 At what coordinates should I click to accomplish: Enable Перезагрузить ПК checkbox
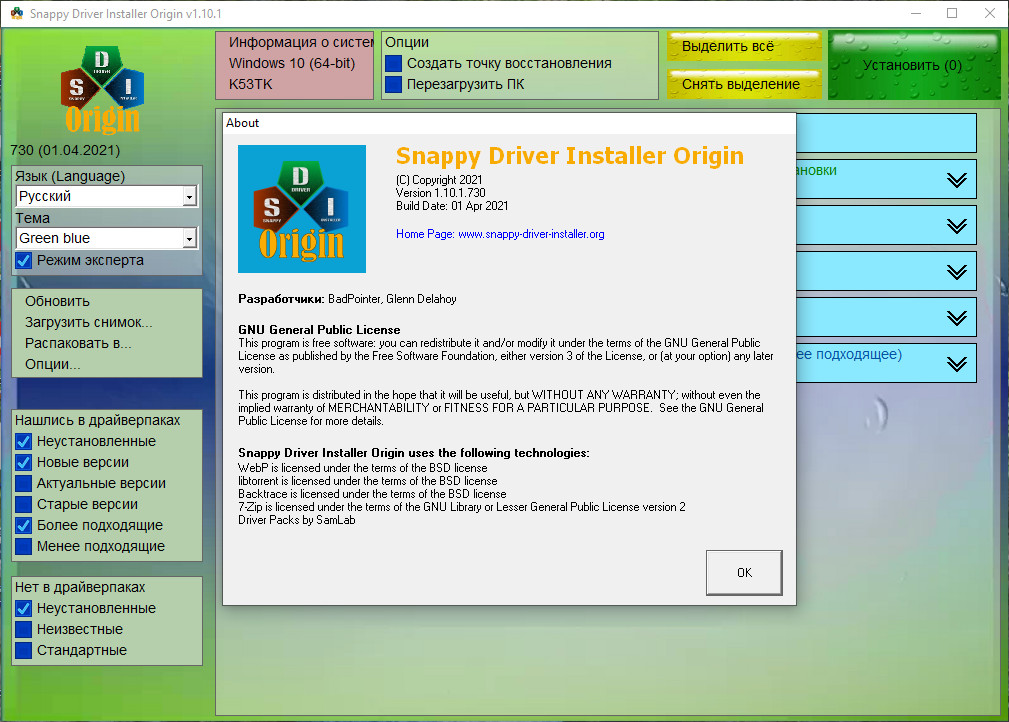(x=394, y=84)
